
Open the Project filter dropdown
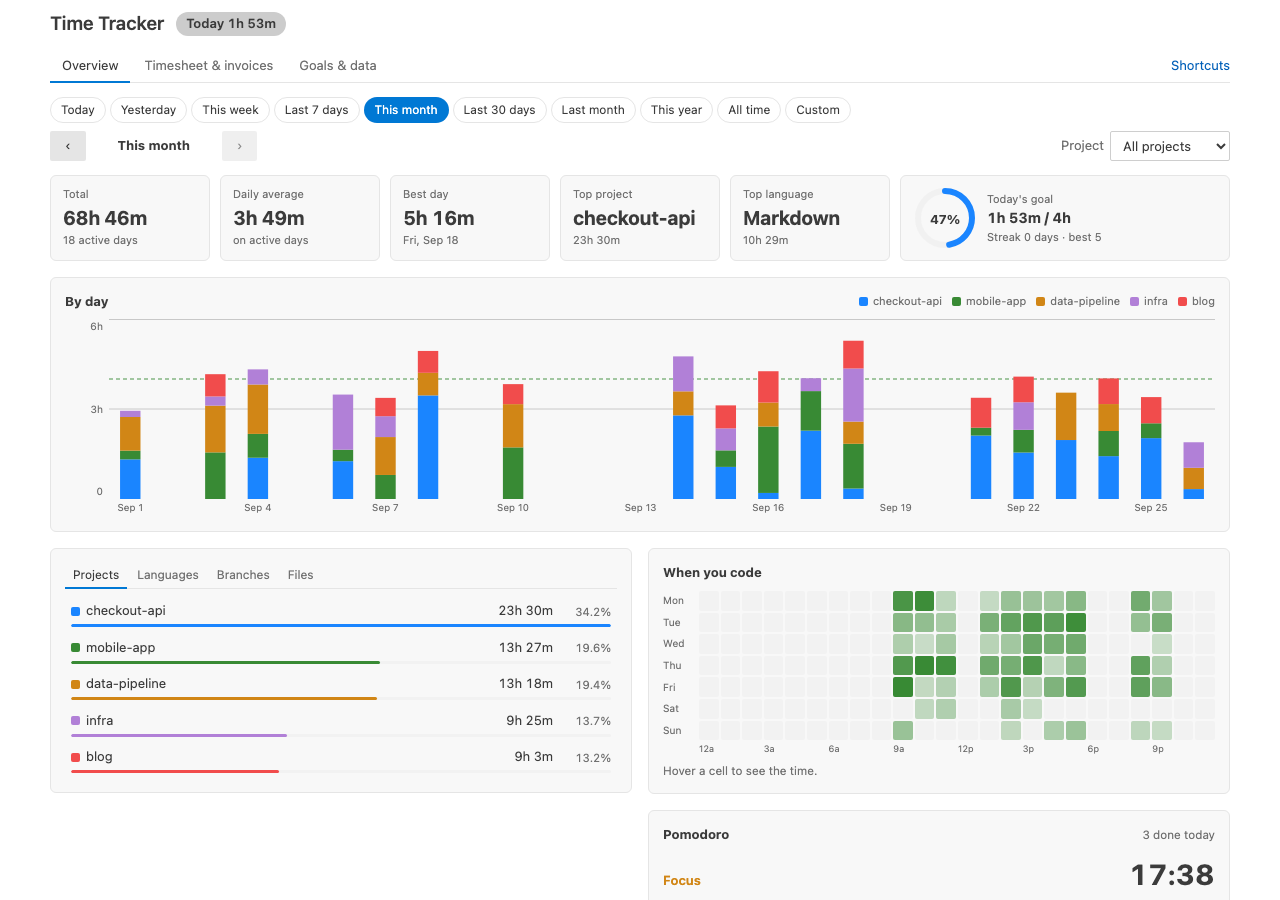click(1170, 146)
